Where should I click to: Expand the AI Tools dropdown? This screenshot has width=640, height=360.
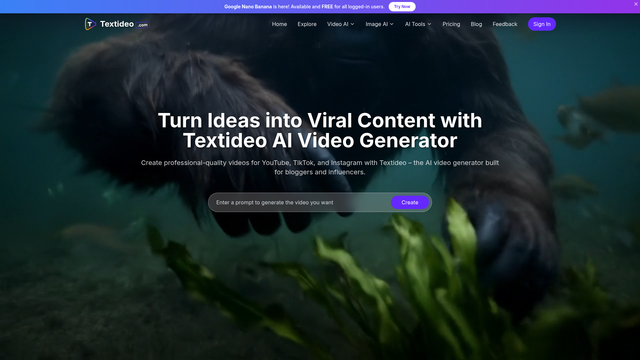coord(418,24)
